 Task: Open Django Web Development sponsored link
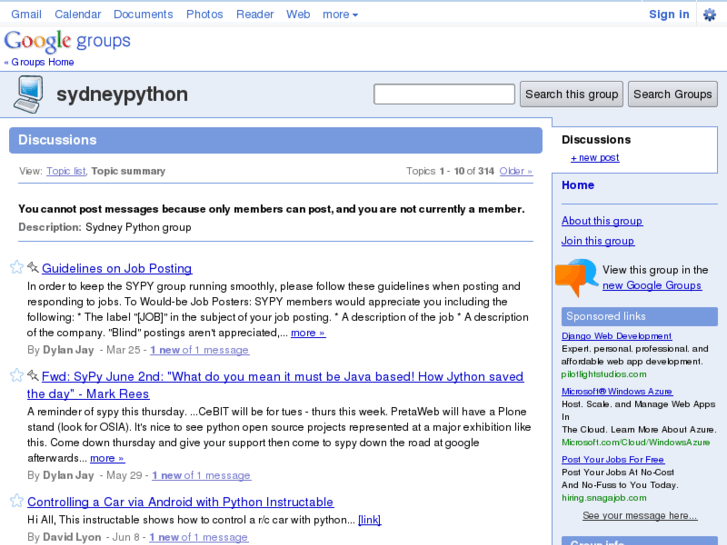(617, 336)
